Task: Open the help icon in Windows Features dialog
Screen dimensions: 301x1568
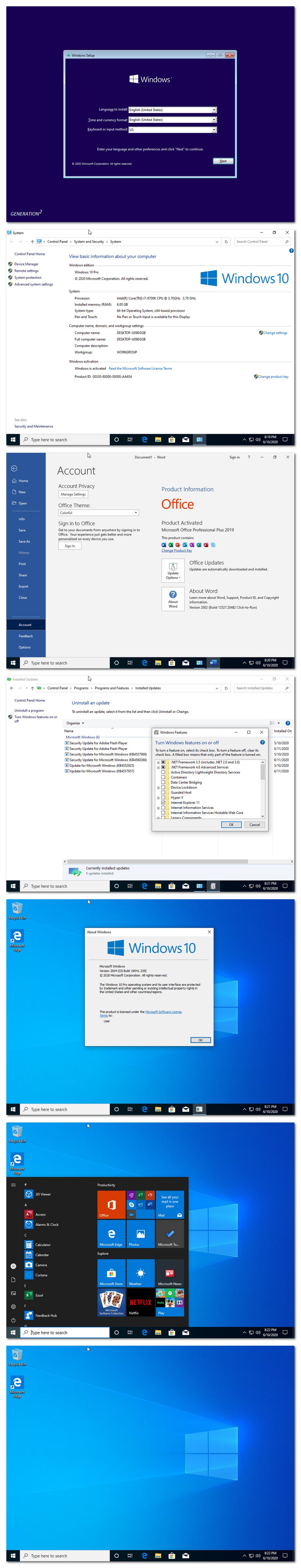Action: pyautogui.click(x=263, y=742)
